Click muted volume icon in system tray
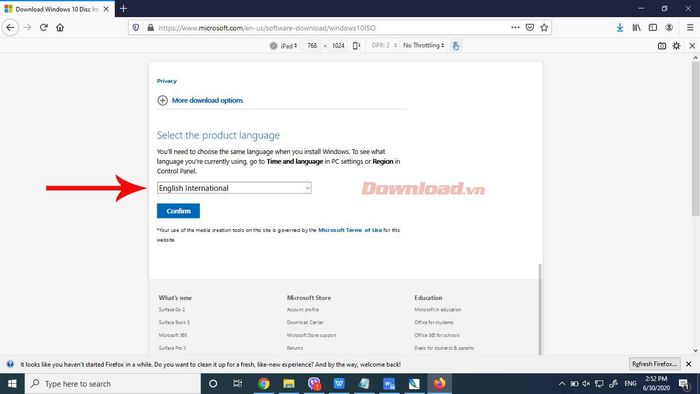Viewport: 700px width, 394px height. 586,384
